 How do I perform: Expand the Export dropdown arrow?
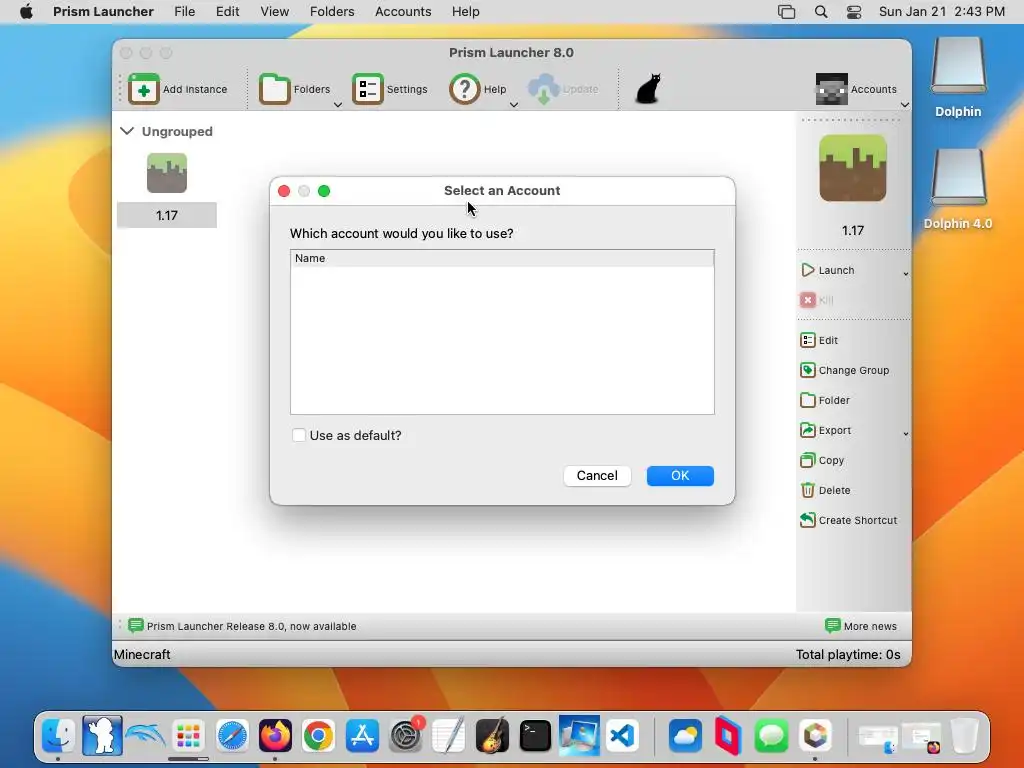point(906,434)
